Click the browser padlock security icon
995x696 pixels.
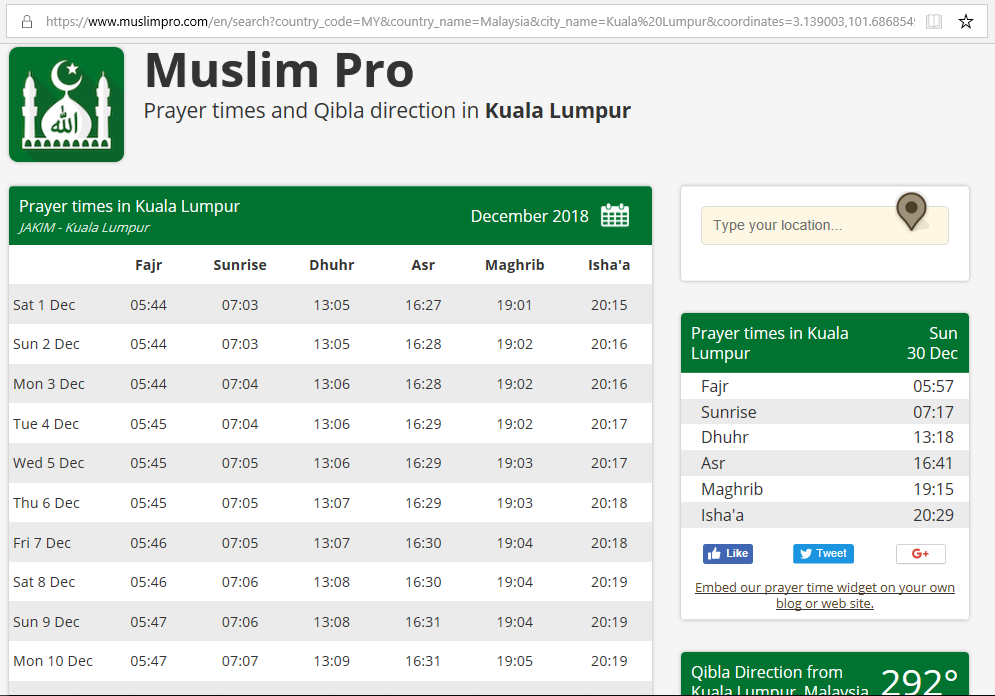coord(27,22)
